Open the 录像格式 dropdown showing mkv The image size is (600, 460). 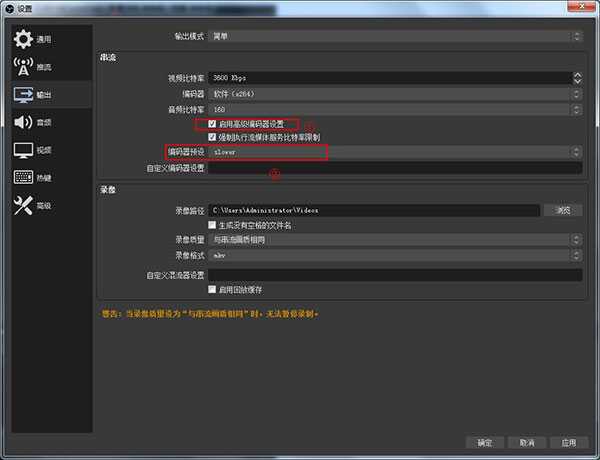tap(395, 255)
